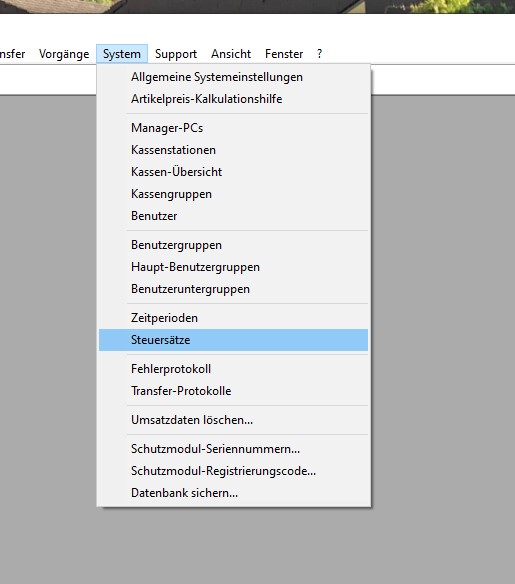Select Umsatzdaten löschen...
This screenshot has width=515, height=584.
click(233, 420)
